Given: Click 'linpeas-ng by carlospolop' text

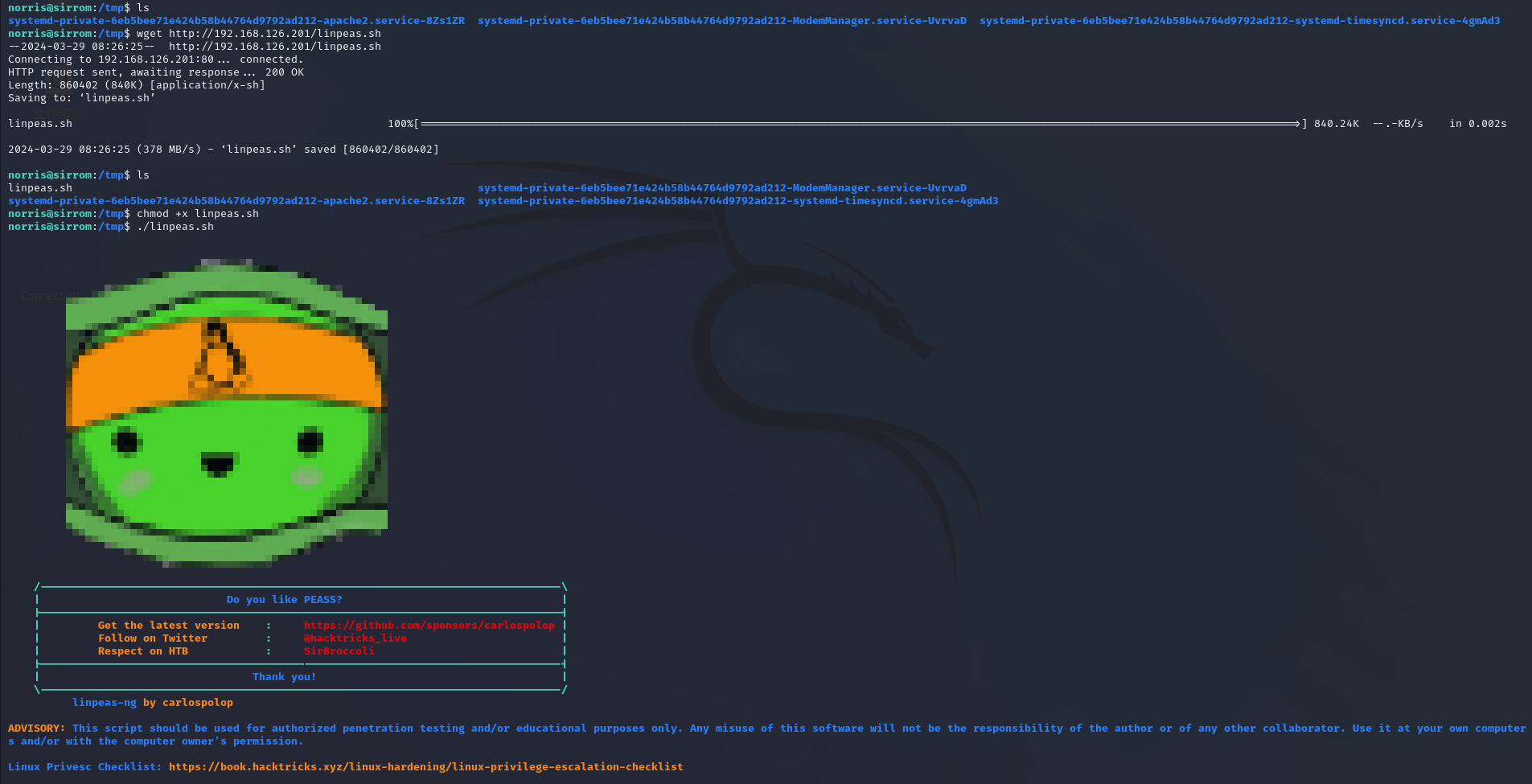Looking at the screenshot, I should click(x=153, y=703).
